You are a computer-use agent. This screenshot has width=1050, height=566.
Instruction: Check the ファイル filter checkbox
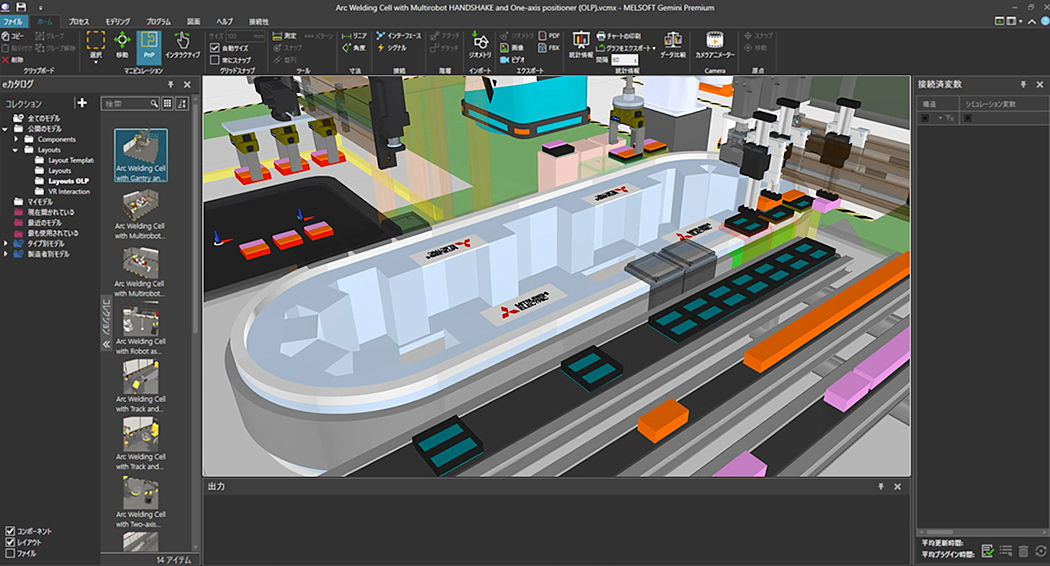tap(10, 553)
